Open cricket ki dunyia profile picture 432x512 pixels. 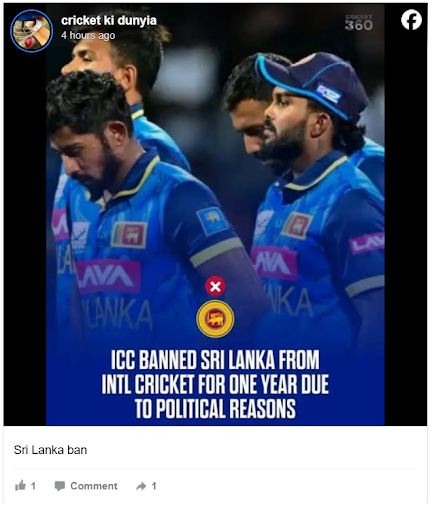(31, 31)
